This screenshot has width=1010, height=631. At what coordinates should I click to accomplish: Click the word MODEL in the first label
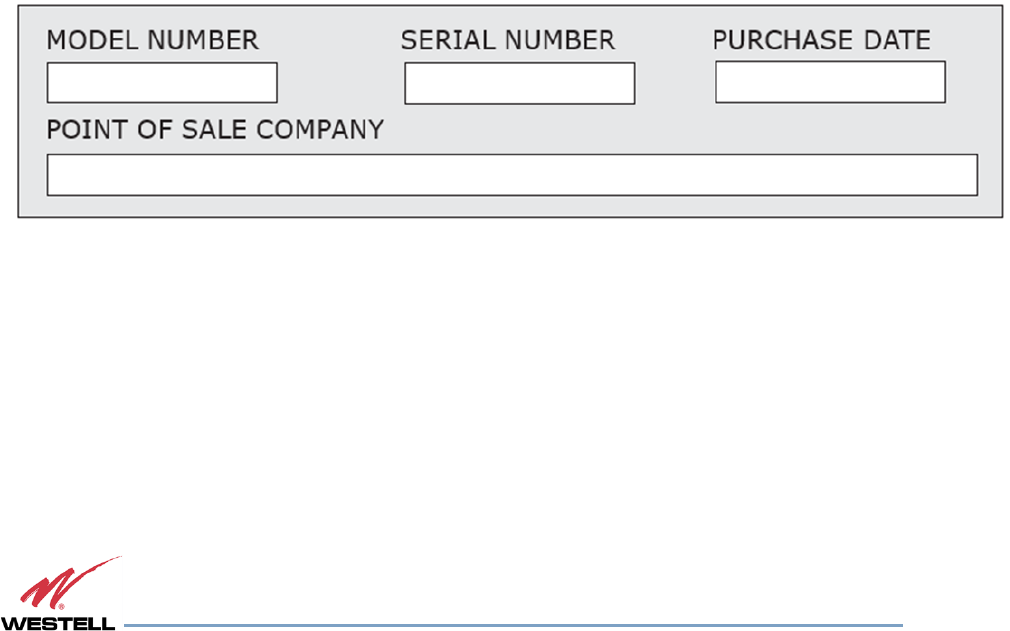pyautogui.click(x=92, y=41)
